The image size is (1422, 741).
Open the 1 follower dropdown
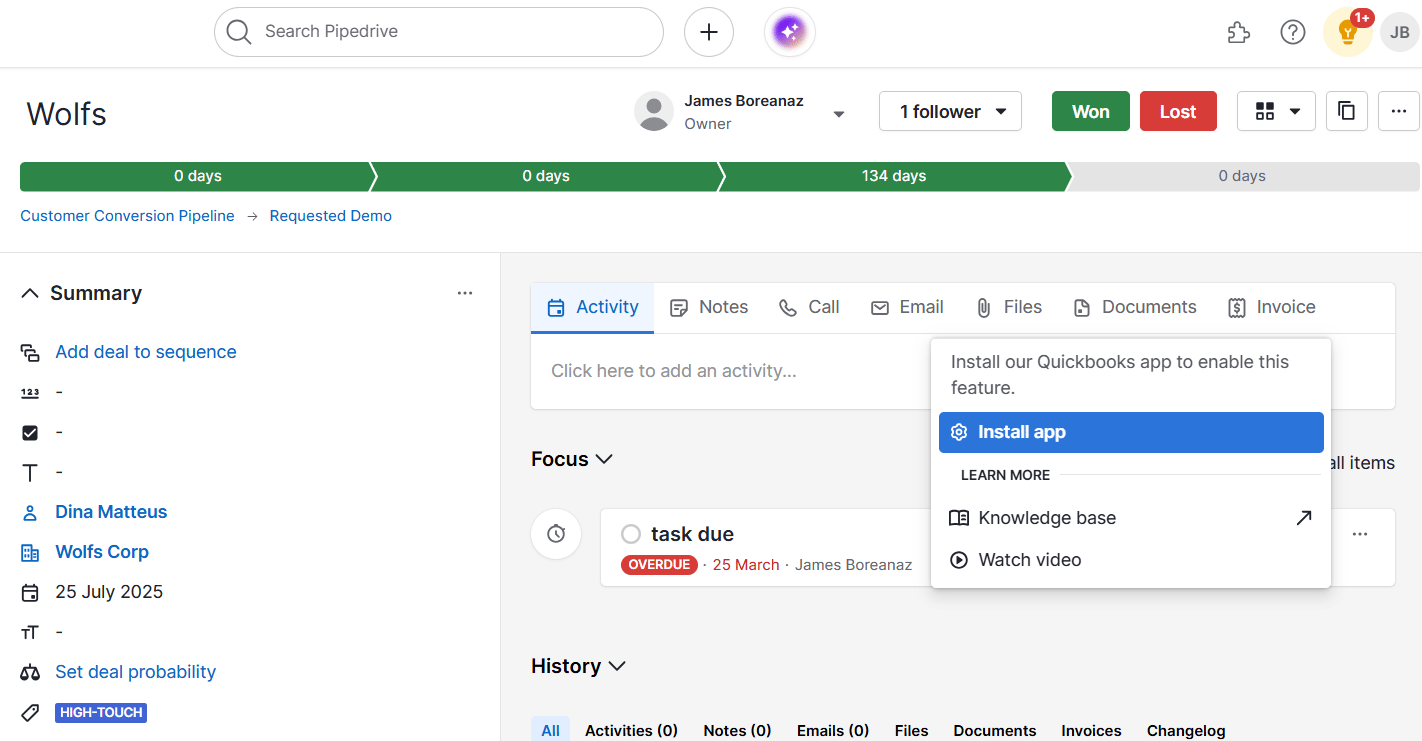pyautogui.click(x=950, y=111)
